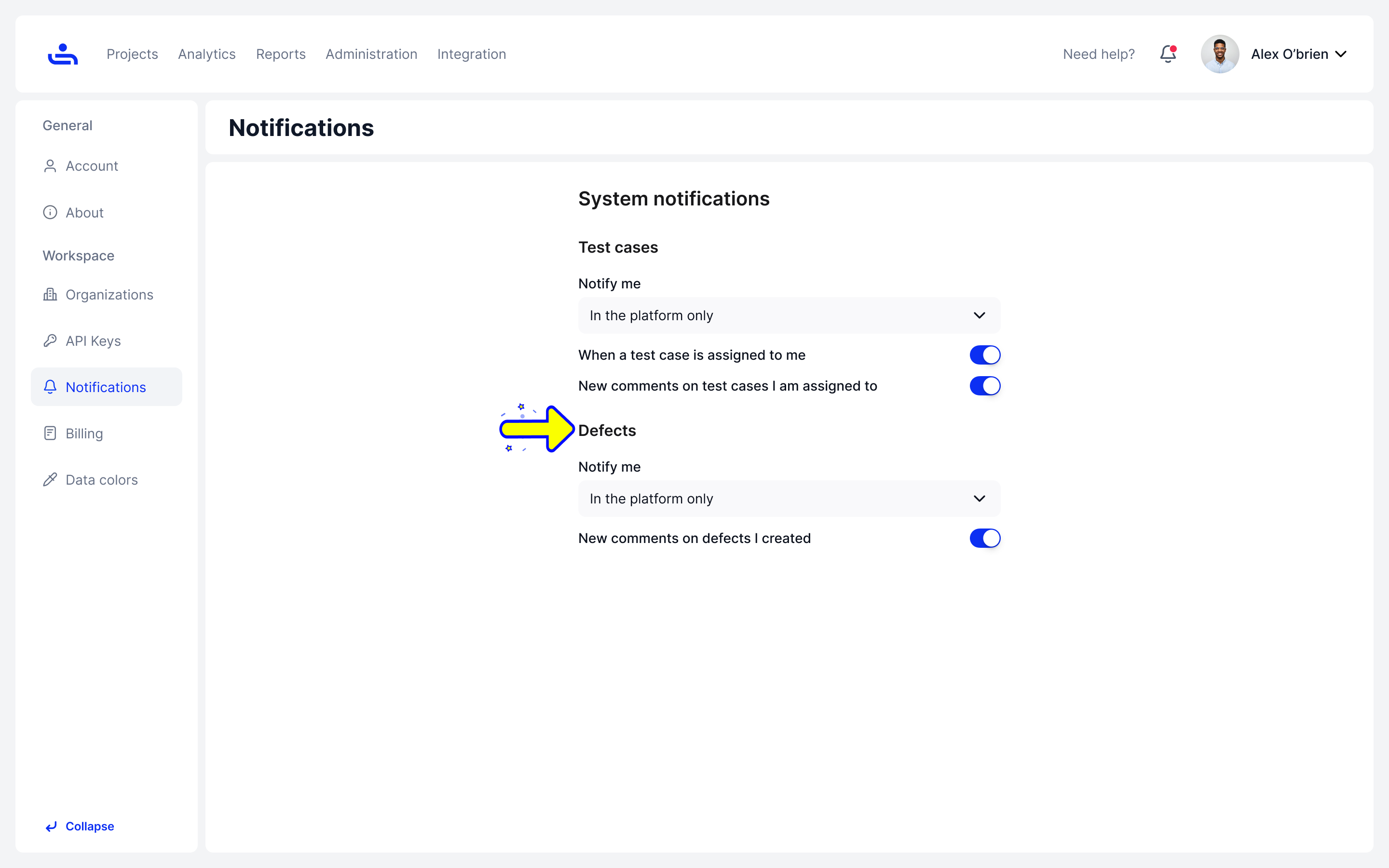The height and width of the screenshot is (868, 1389).
Task: Open the notification bell icon
Action: click(x=1168, y=54)
